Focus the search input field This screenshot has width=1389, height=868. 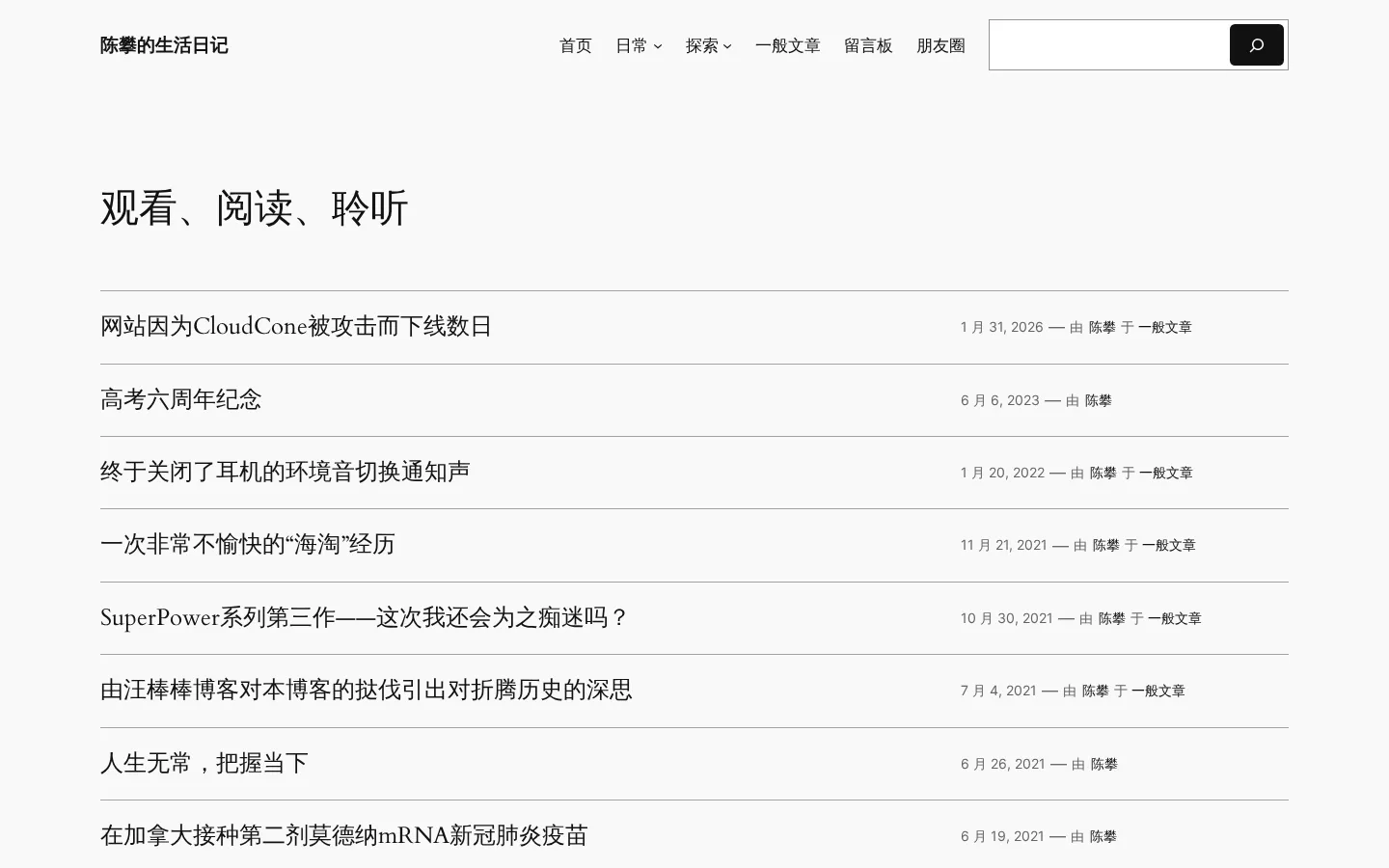(x=1109, y=45)
